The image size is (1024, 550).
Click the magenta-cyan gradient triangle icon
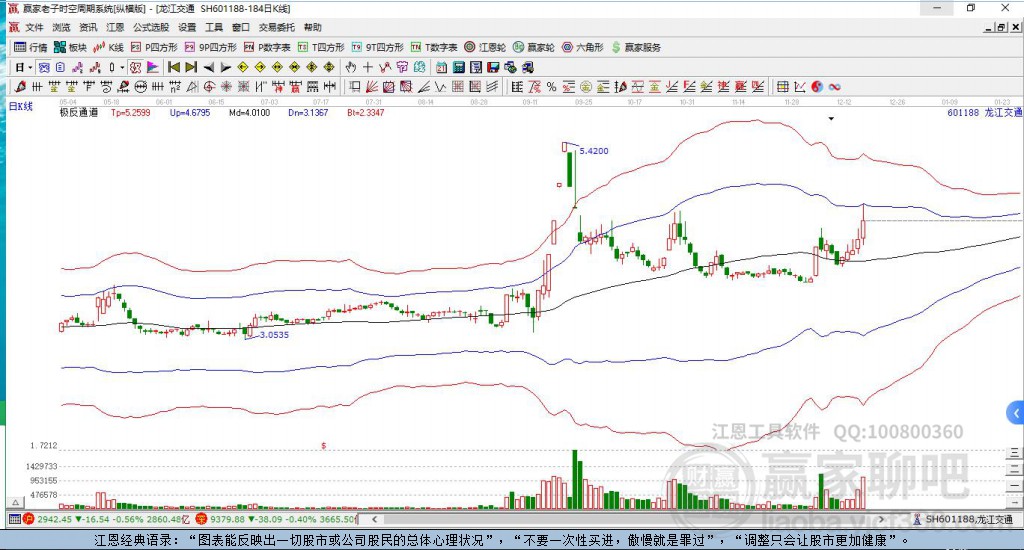(153, 67)
